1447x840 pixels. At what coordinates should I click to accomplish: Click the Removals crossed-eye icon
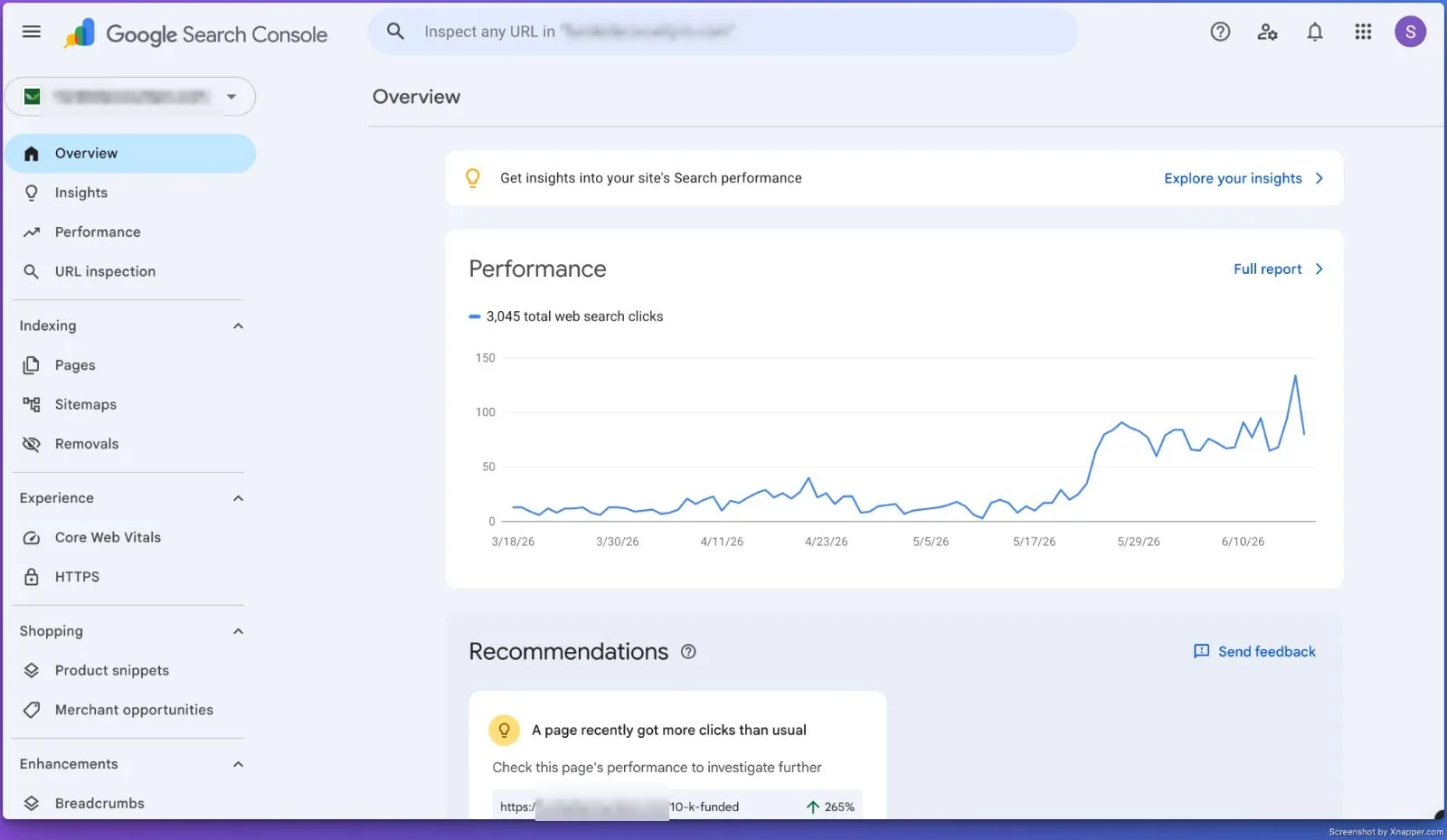[32, 444]
